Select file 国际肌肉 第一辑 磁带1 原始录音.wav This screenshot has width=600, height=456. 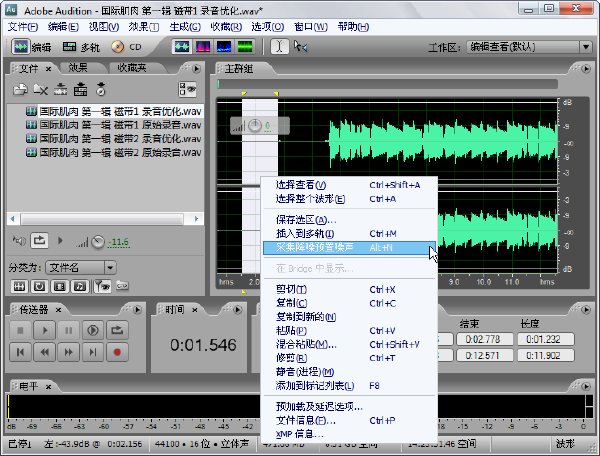click(x=114, y=125)
